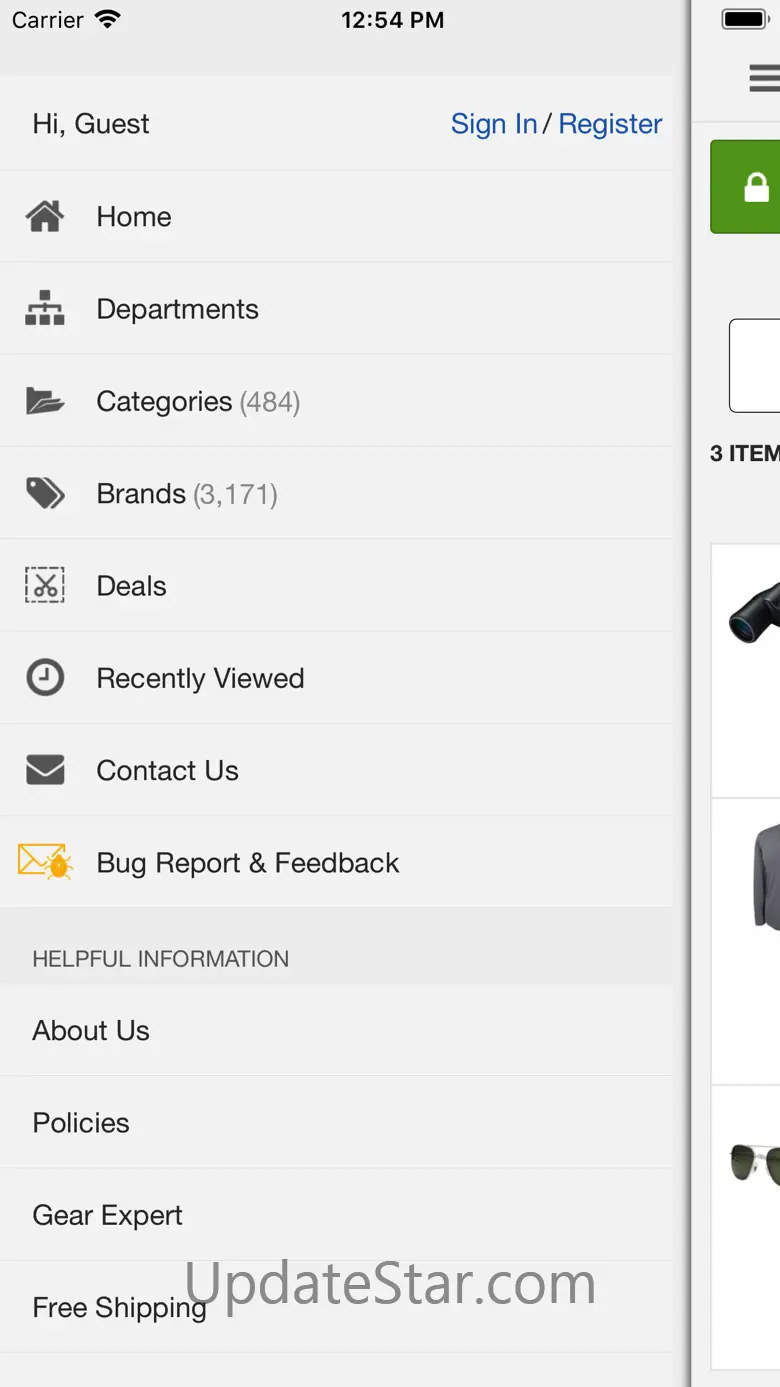Toggle the hamburger menu icon
Viewport: 780px width, 1387px height.
coord(765,78)
